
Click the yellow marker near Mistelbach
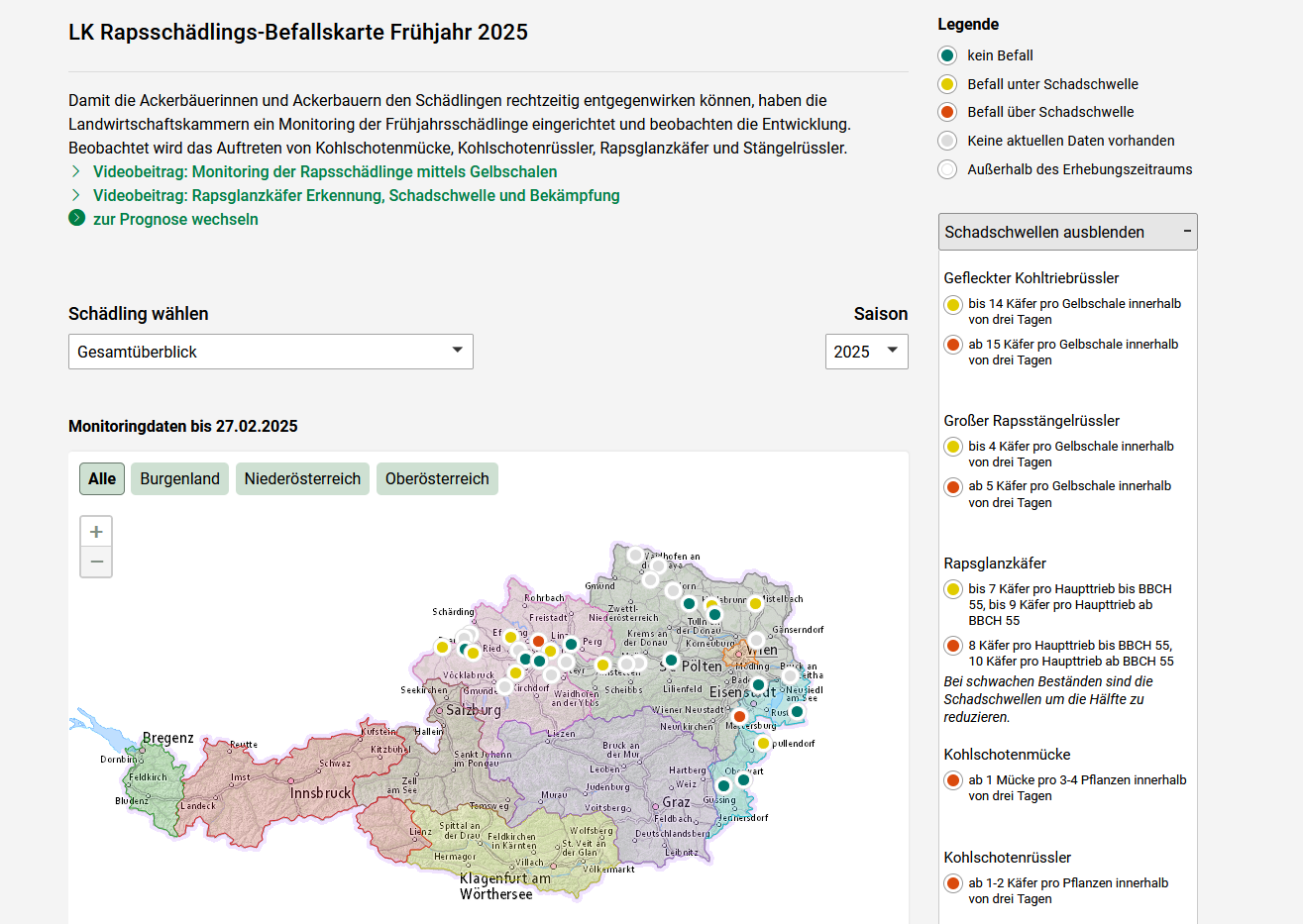point(755,603)
